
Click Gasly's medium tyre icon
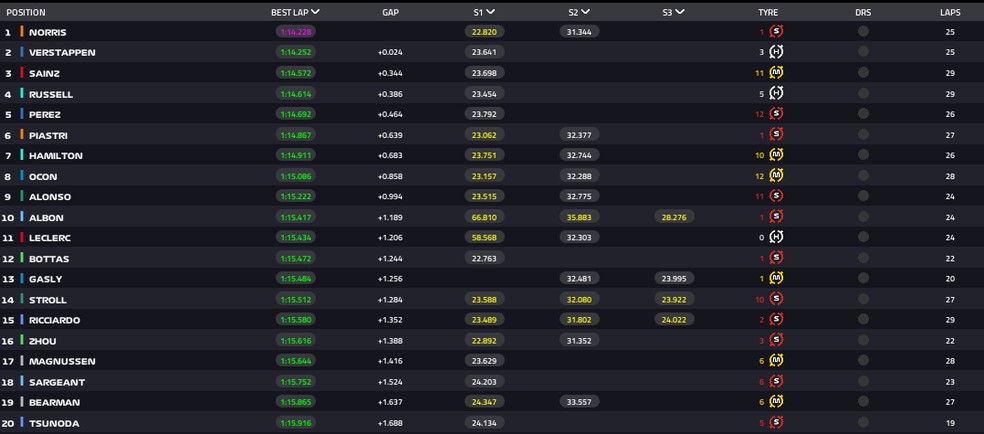click(776, 278)
